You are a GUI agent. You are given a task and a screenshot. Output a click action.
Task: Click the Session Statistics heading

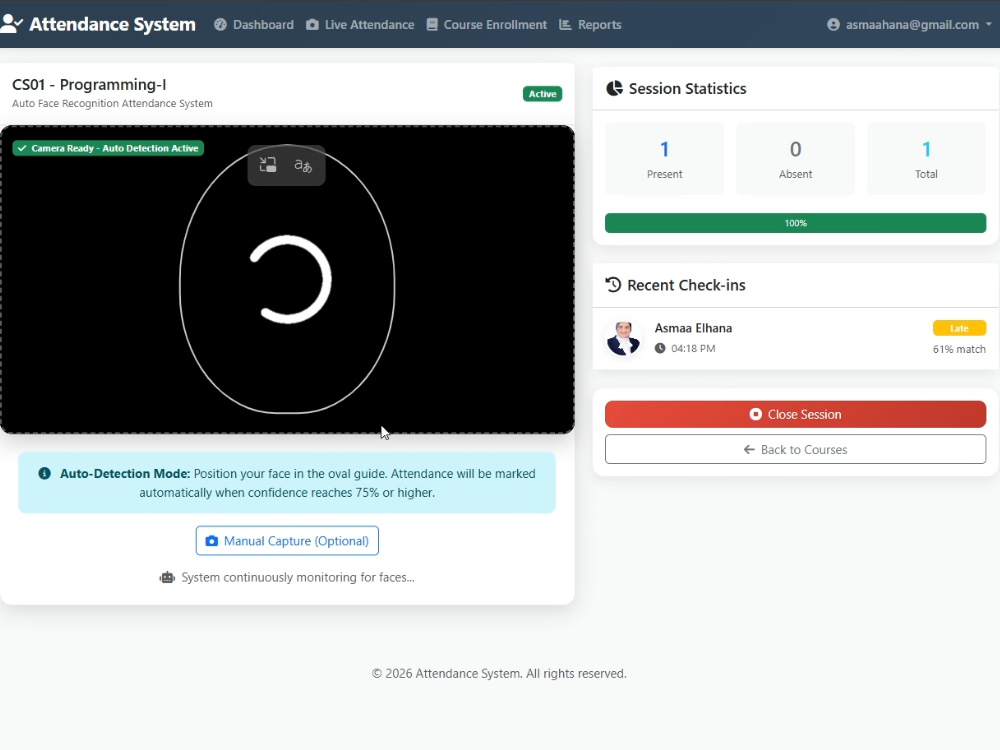pos(688,88)
